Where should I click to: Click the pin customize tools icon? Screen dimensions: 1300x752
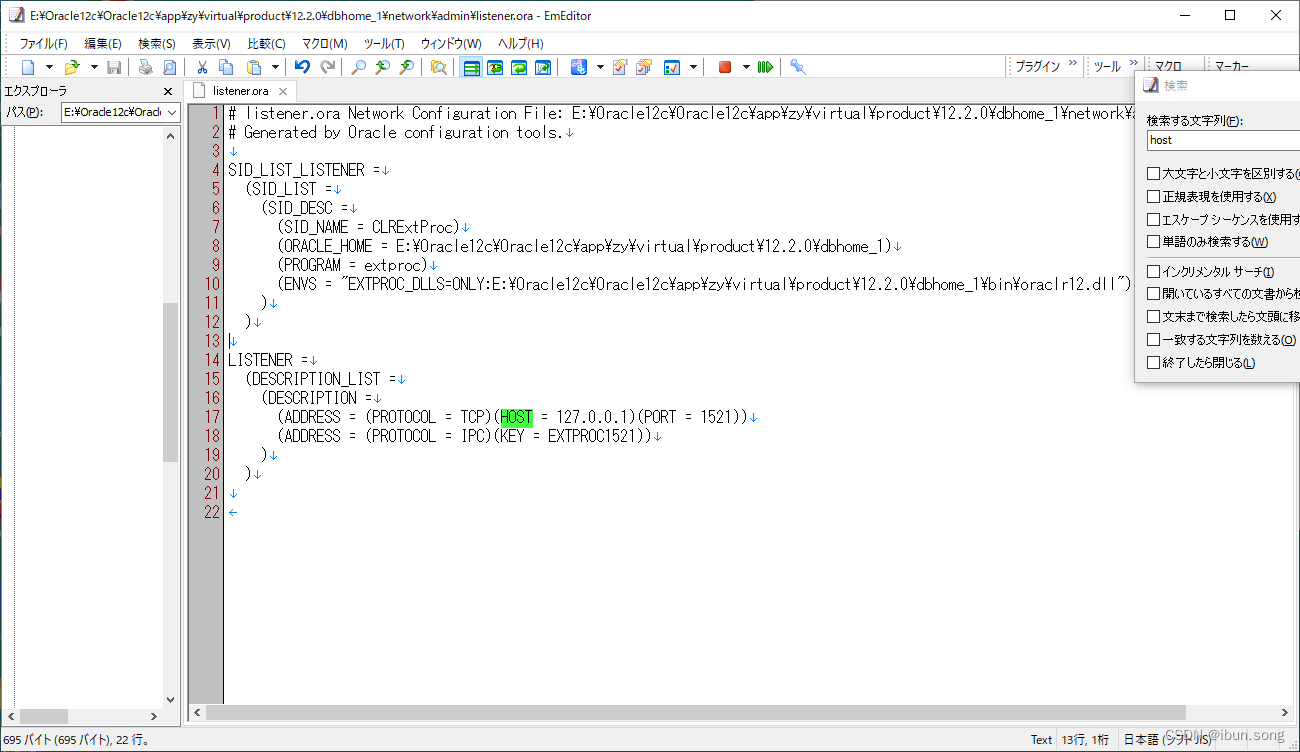point(797,67)
